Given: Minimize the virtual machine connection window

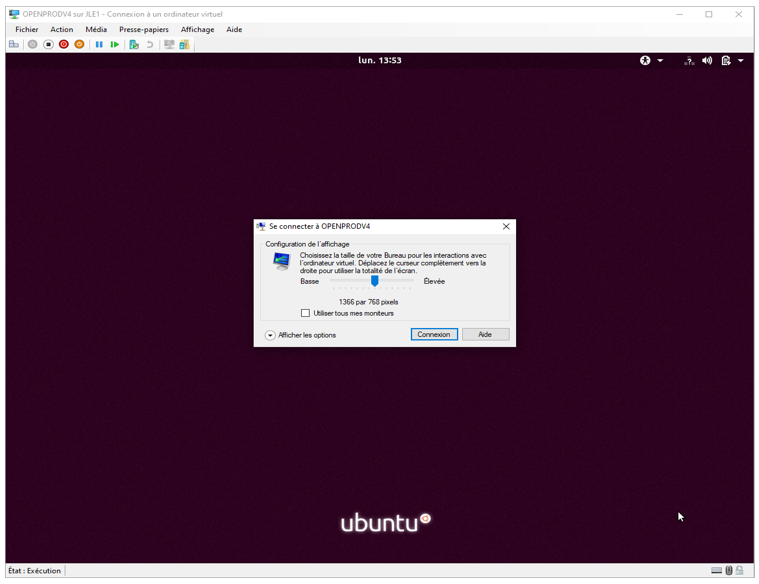Looking at the screenshot, I should [680, 15].
